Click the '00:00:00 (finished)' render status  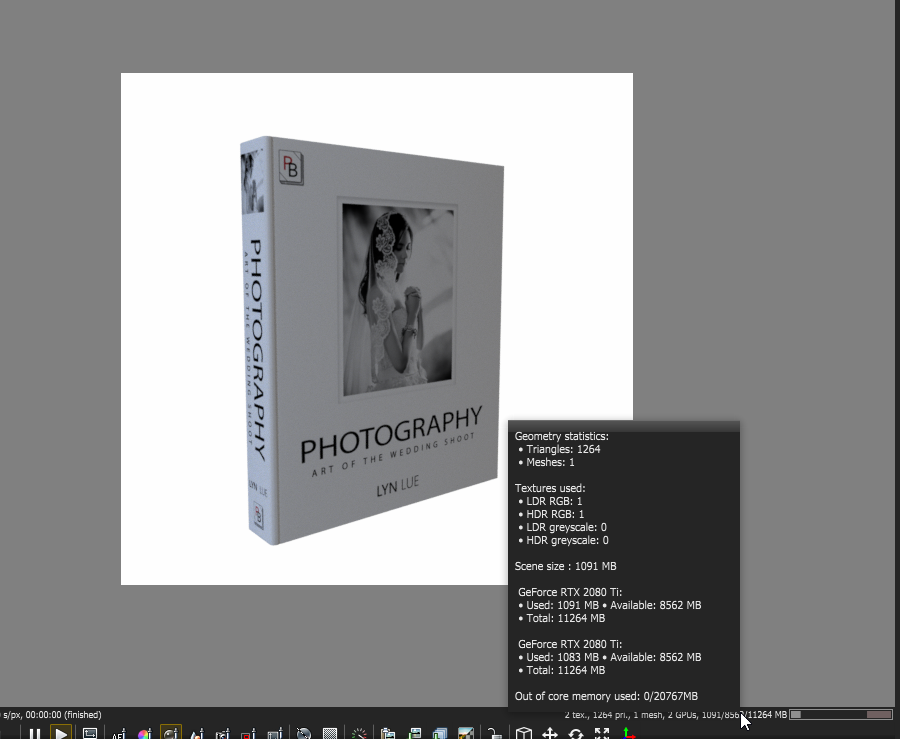point(63,715)
